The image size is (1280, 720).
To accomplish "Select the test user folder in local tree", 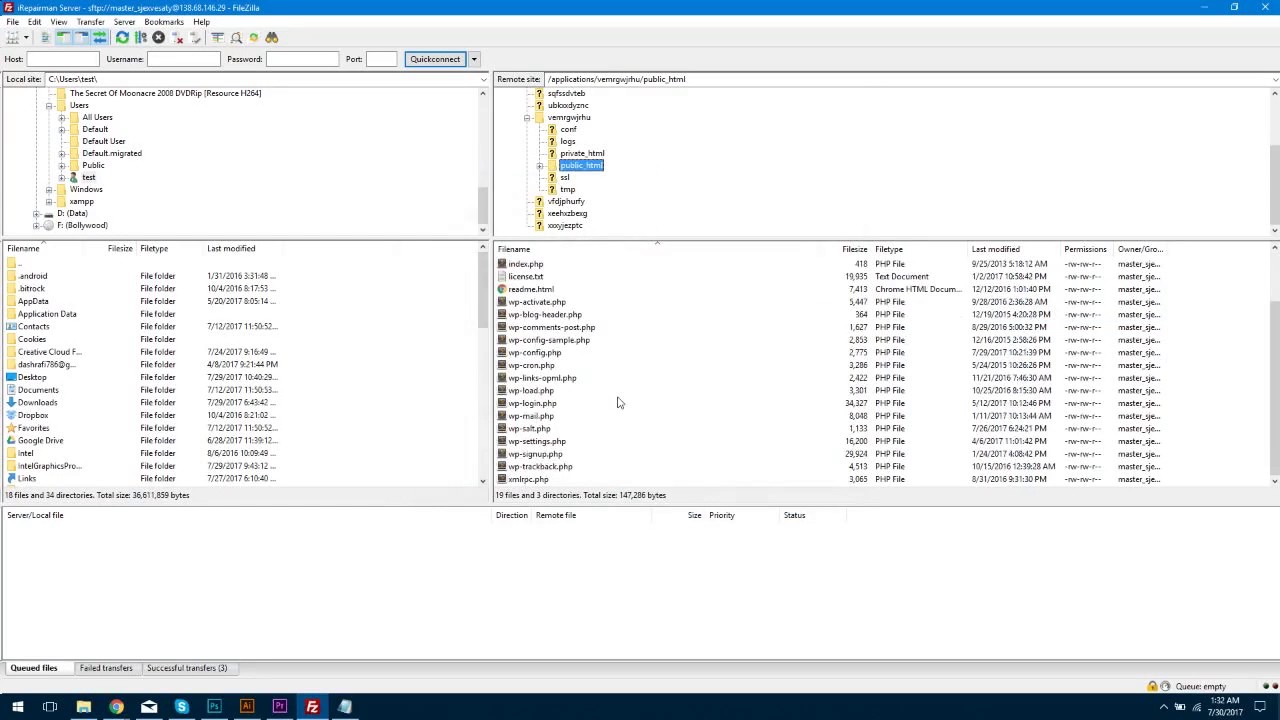I will [89, 177].
